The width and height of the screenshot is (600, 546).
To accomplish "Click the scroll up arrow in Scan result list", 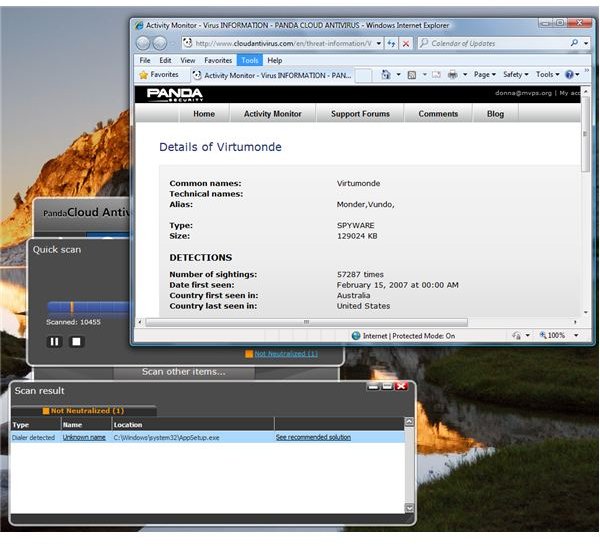I will coord(409,422).
